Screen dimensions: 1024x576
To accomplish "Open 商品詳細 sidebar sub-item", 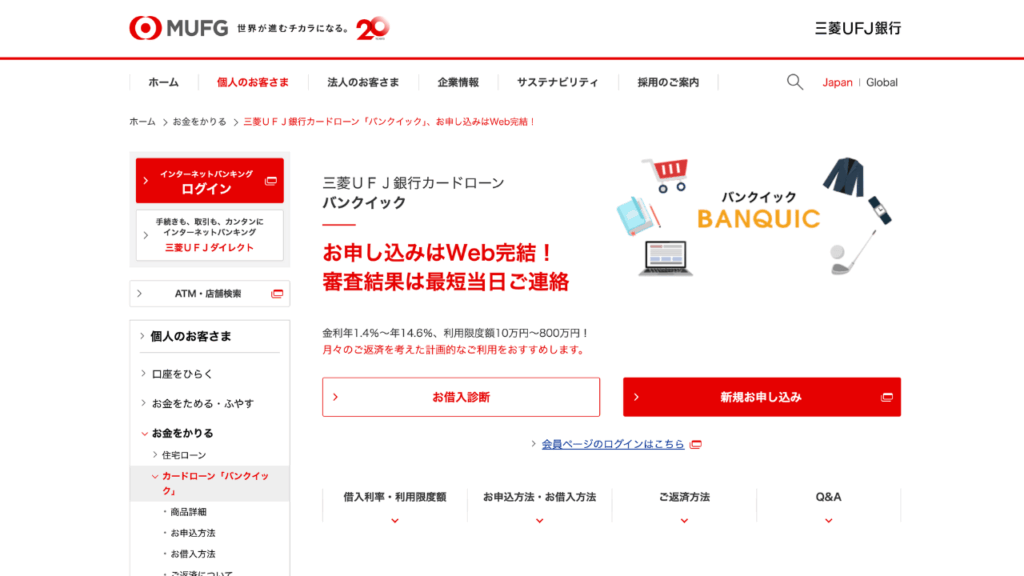I will click(188, 512).
